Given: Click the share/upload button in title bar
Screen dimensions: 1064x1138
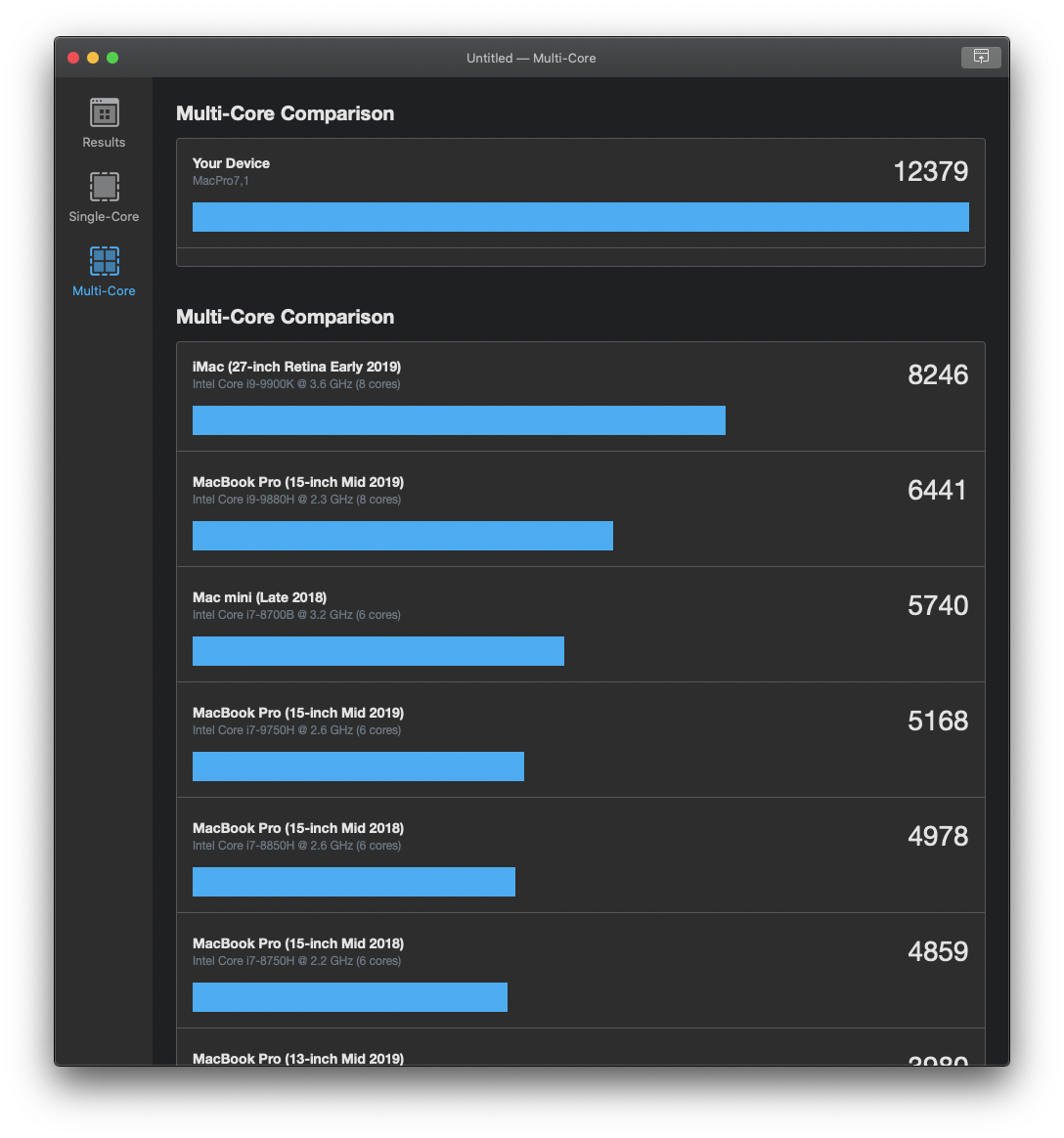Looking at the screenshot, I should (x=981, y=57).
